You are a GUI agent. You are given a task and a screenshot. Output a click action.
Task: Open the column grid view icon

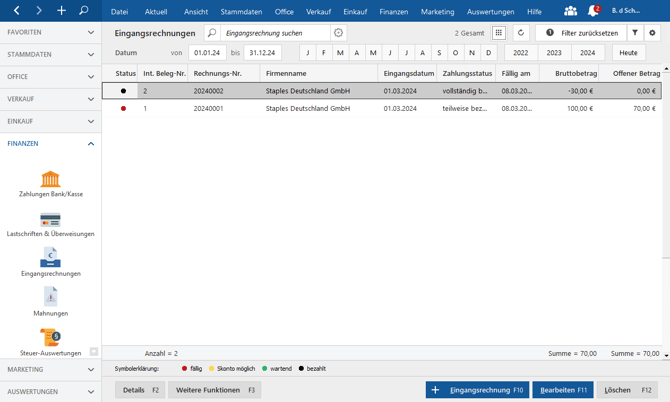coord(498,33)
